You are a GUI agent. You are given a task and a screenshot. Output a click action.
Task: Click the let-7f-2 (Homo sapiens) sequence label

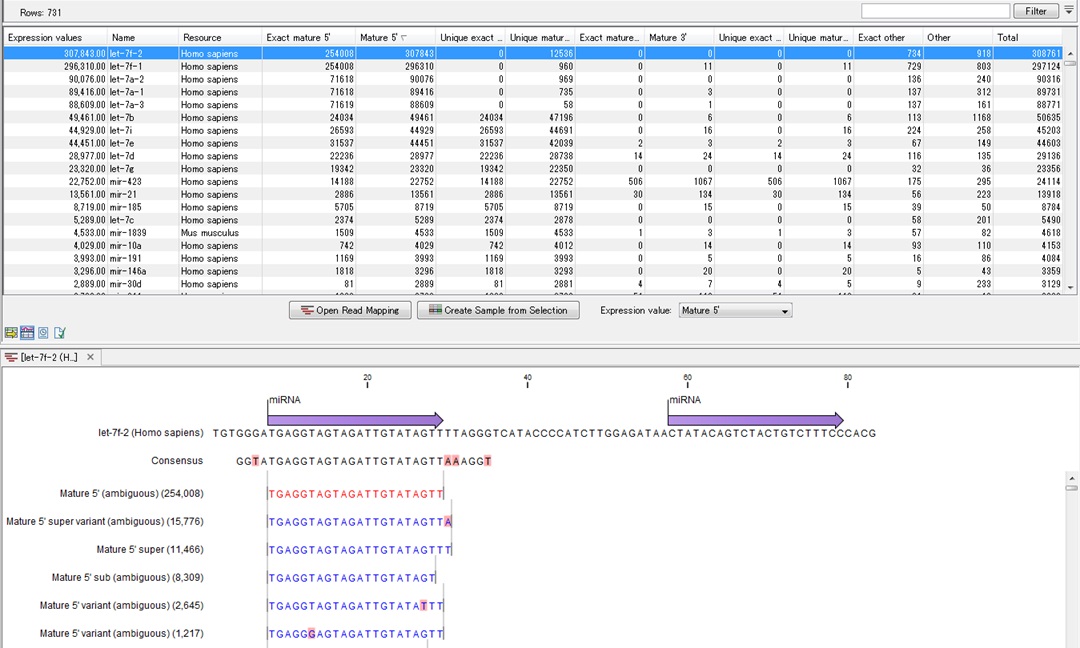[x=151, y=433]
